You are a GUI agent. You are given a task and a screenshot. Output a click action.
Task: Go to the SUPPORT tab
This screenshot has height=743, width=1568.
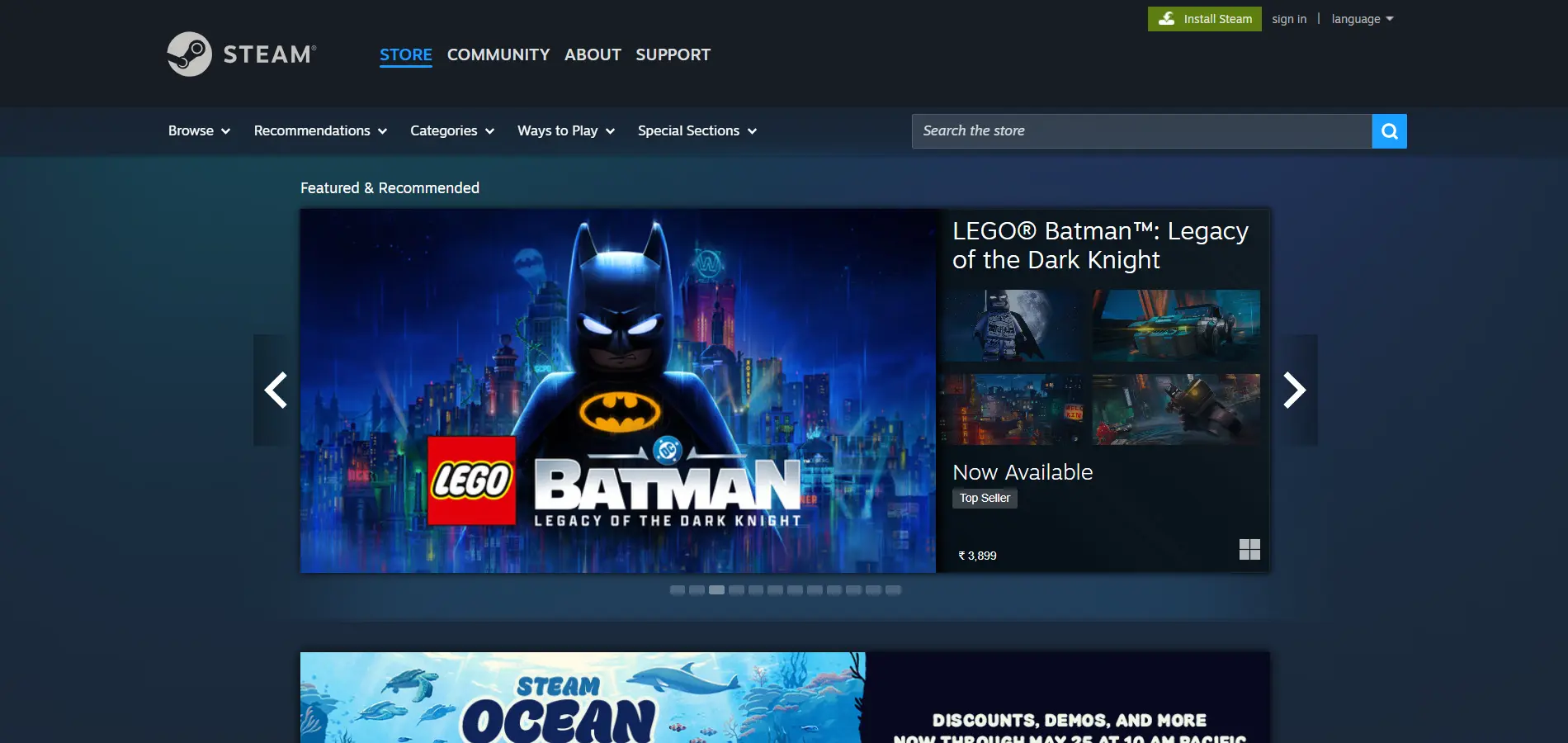[x=673, y=54]
